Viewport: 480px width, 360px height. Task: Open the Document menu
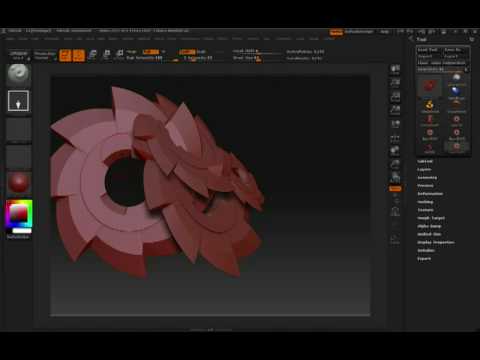coord(52,39)
